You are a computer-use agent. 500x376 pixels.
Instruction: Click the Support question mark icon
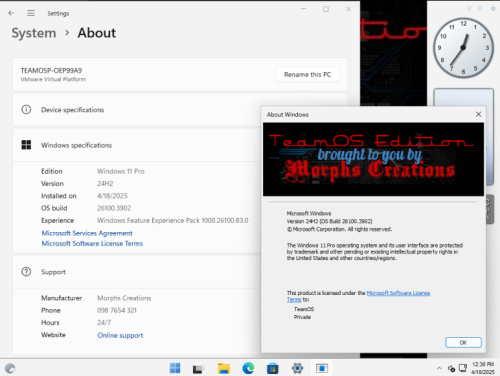(26, 272)
